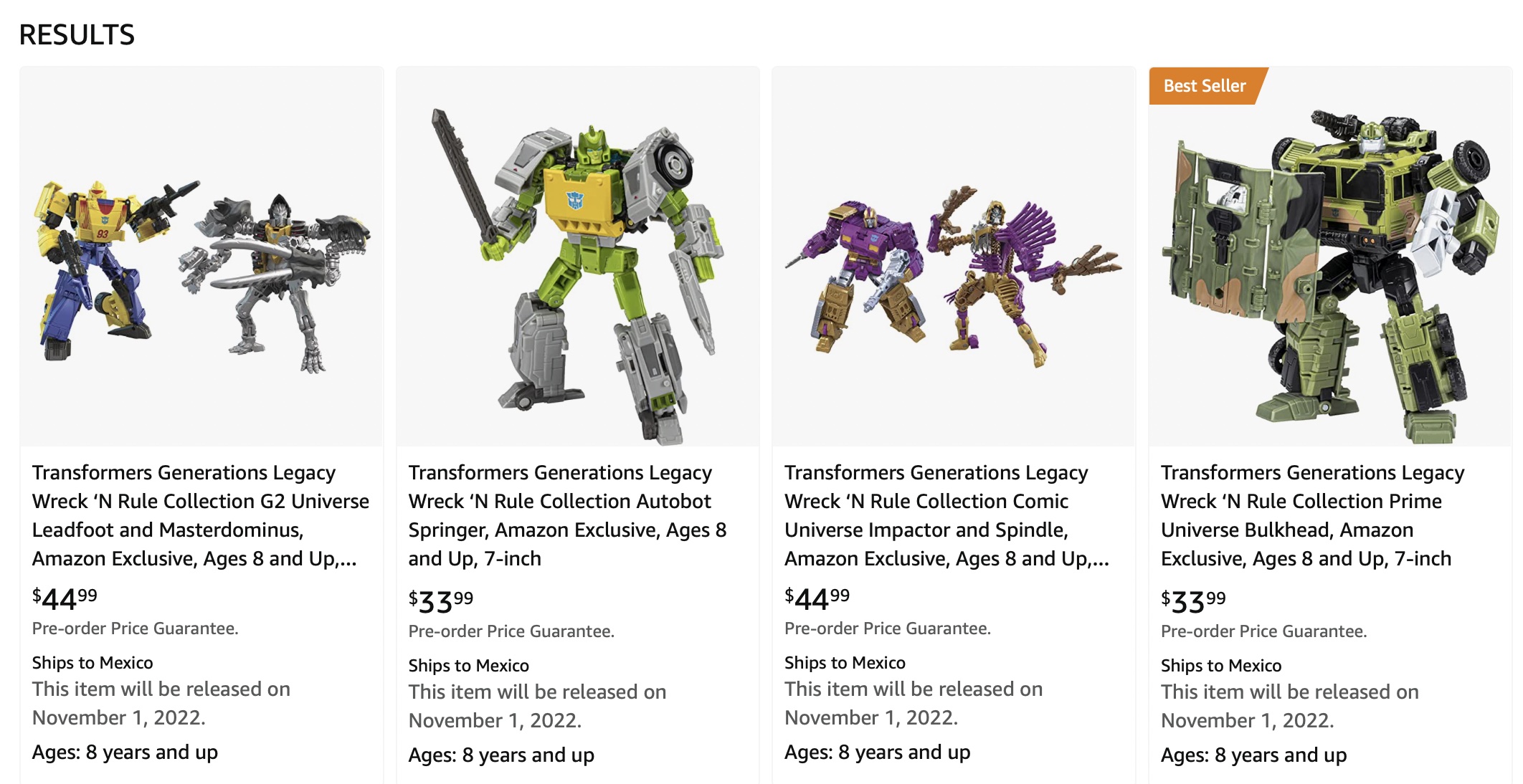The image size is (1523, 784).
Task: Open the Comic Universe Impactor and Spindle title
Action: pos(946,515)
